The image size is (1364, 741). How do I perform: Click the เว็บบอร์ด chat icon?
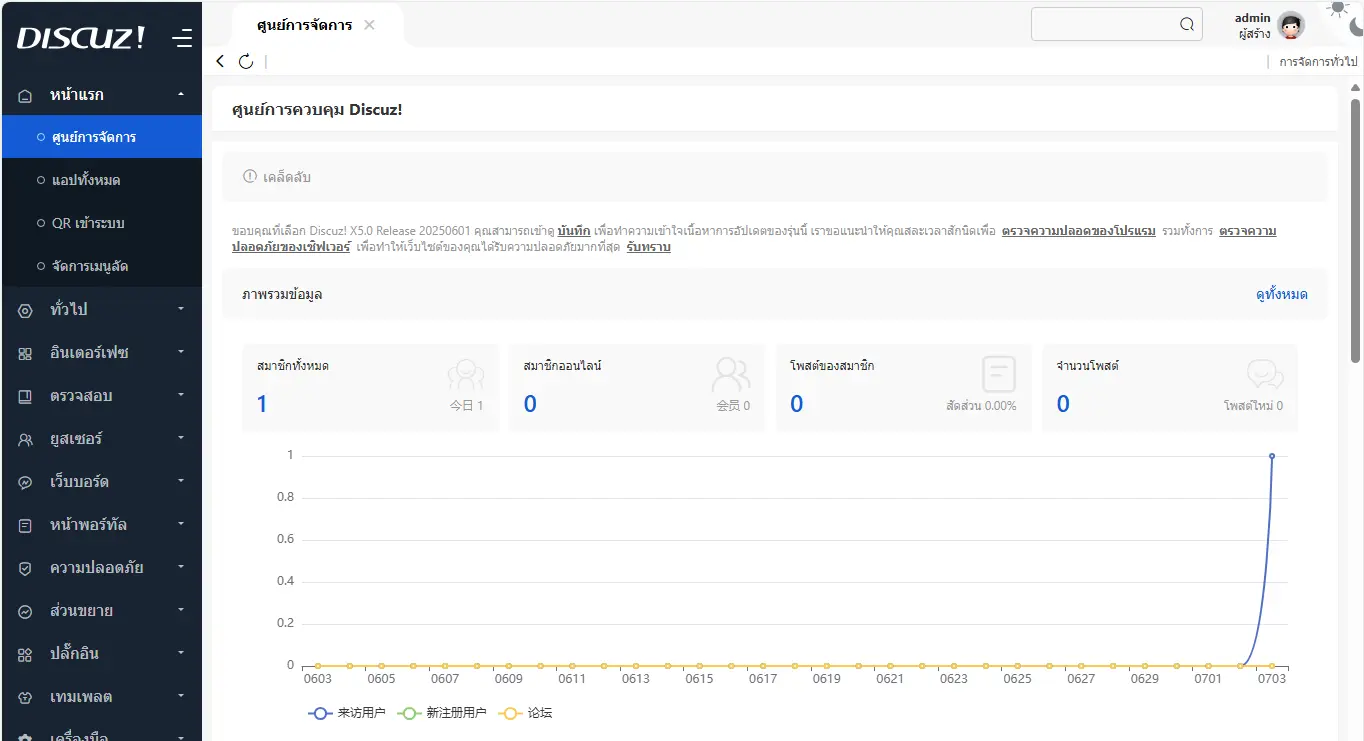tap(26, 483)
